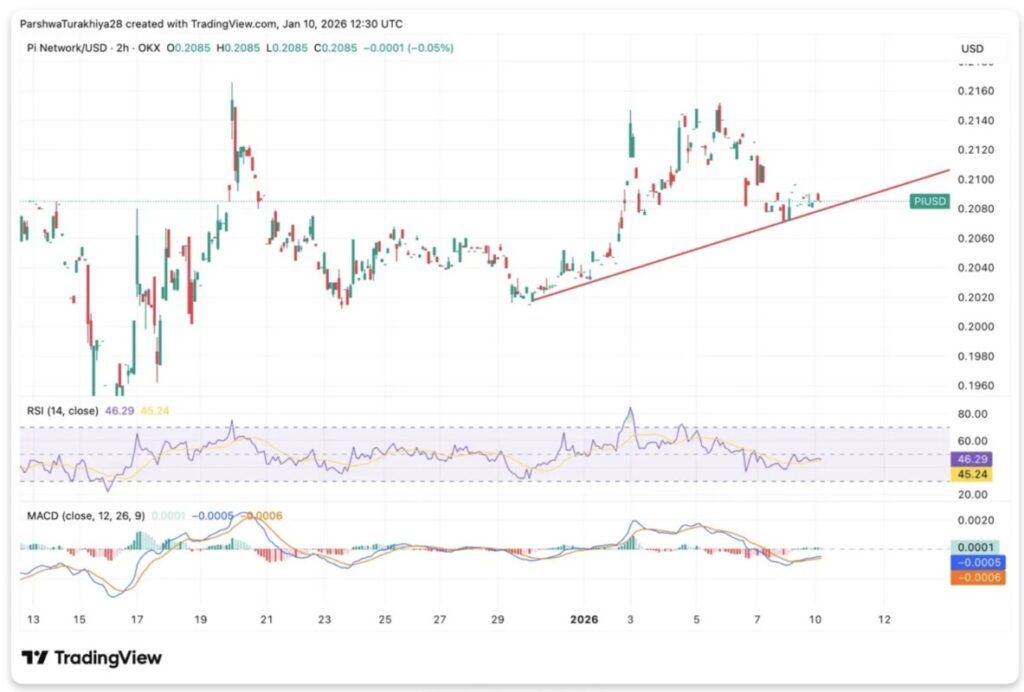Click the date 21 on time axis
1024x692 pixels.
pyautogui.click(x=266, y=619)
